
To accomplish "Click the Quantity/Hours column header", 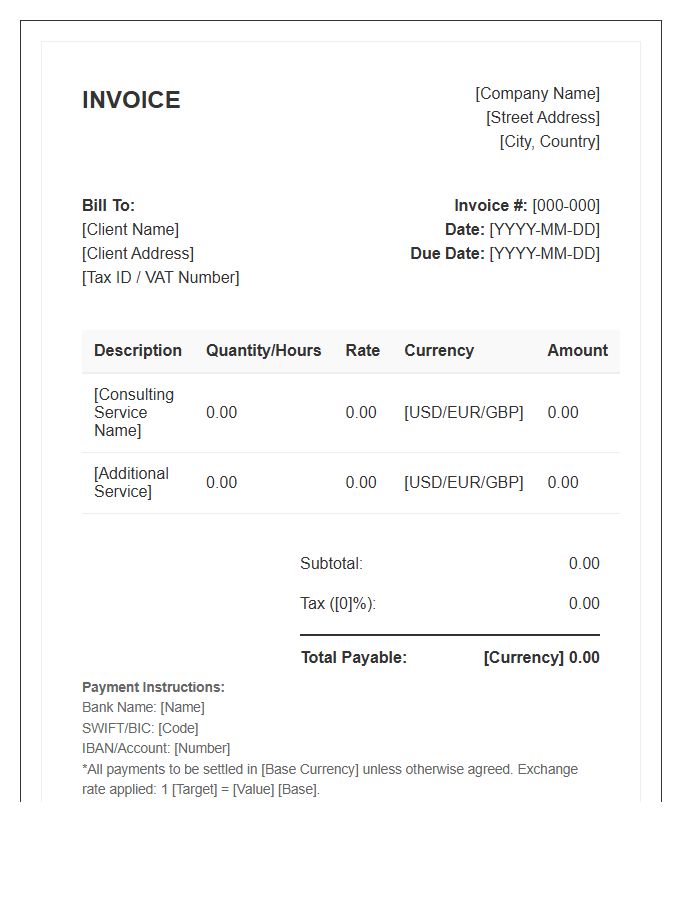I will tap(263, 351).
